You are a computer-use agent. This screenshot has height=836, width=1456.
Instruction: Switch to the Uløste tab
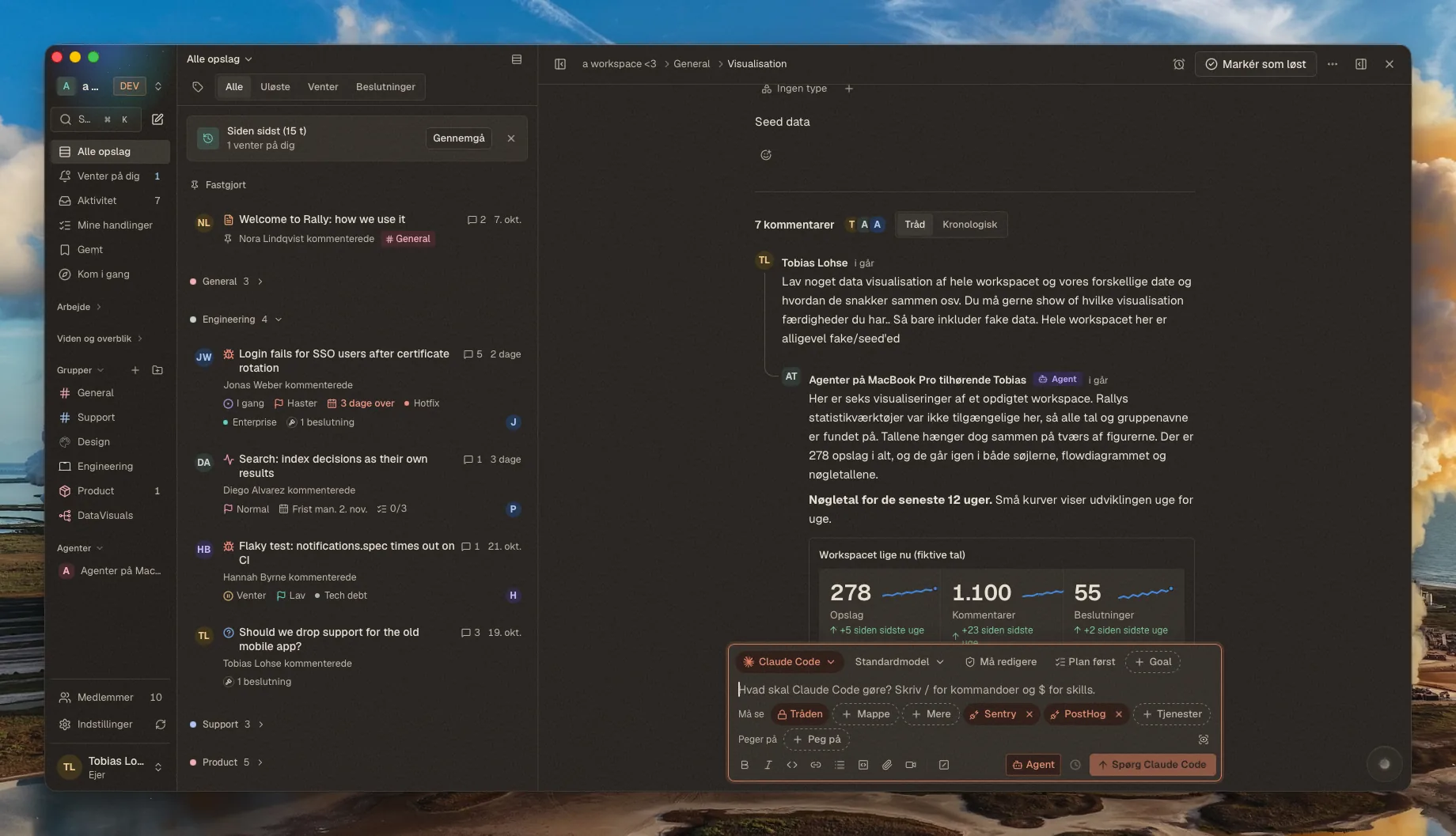(x=275, y=87)
